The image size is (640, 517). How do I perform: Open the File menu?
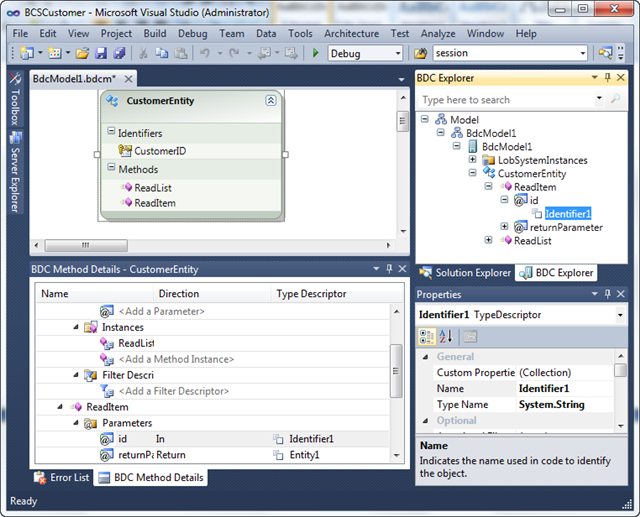coord(20,33)
